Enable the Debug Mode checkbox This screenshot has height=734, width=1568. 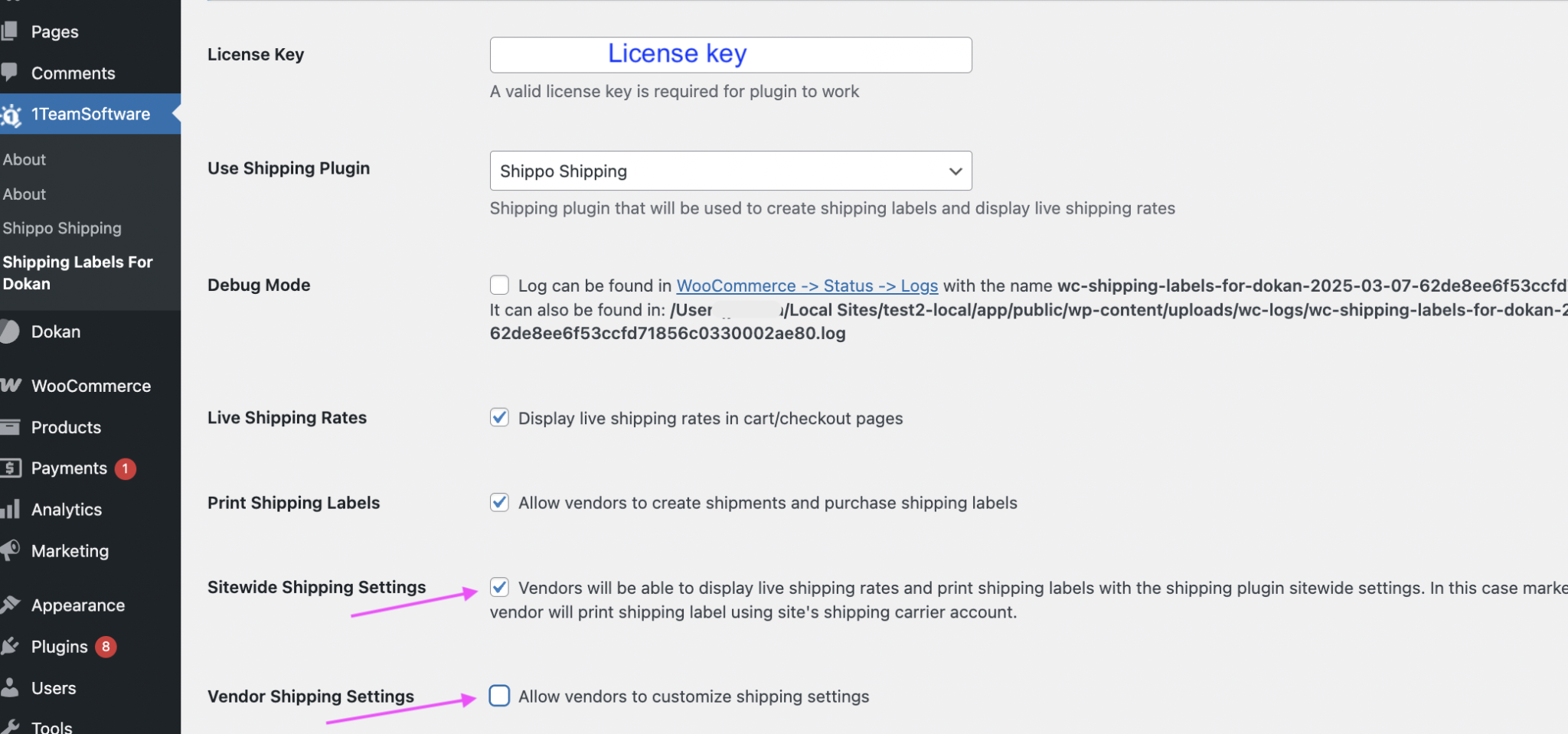click(x=499, y=285)
